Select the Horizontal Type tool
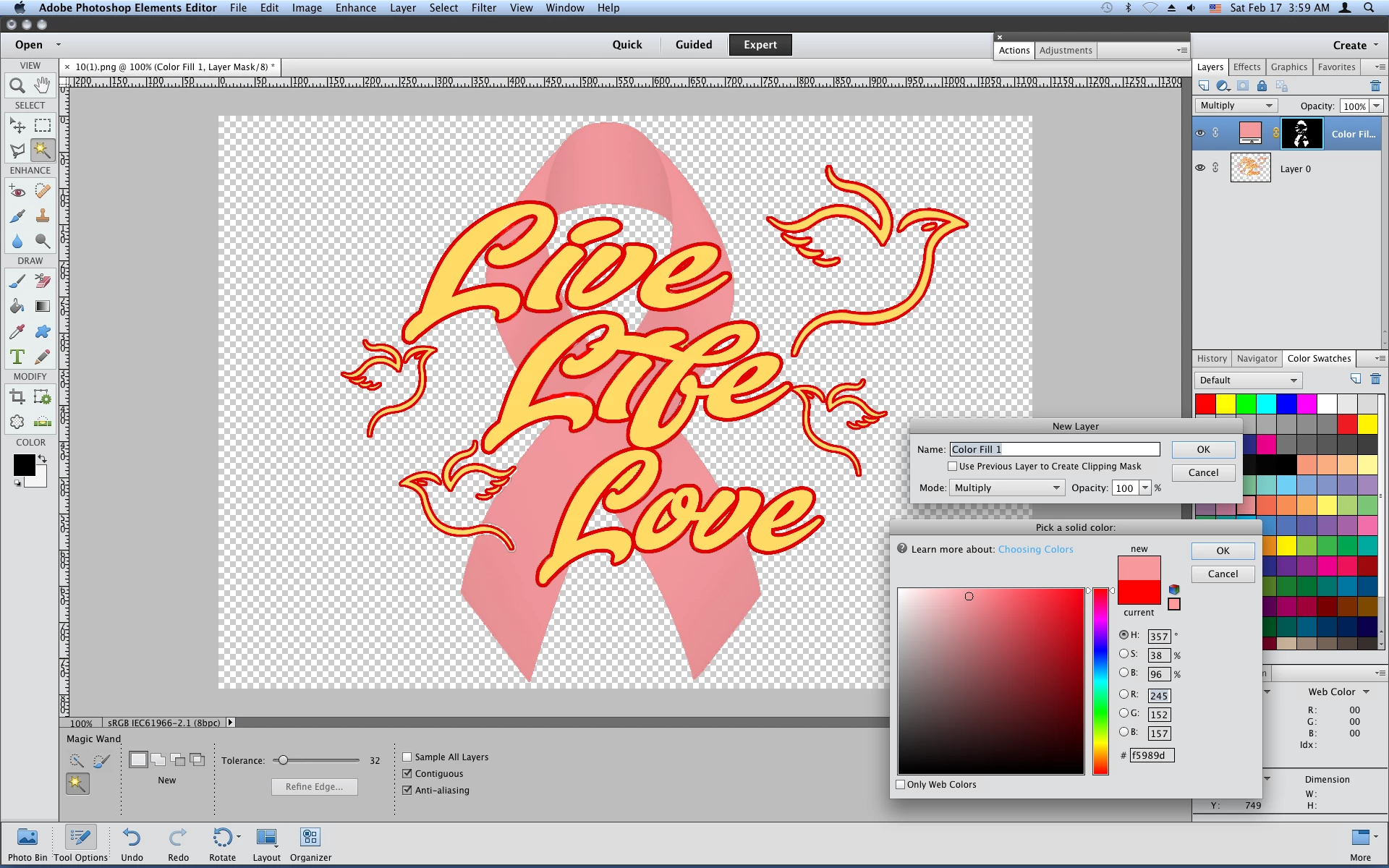This screenshot has height=868, width=1389. (x=17, y=357)
